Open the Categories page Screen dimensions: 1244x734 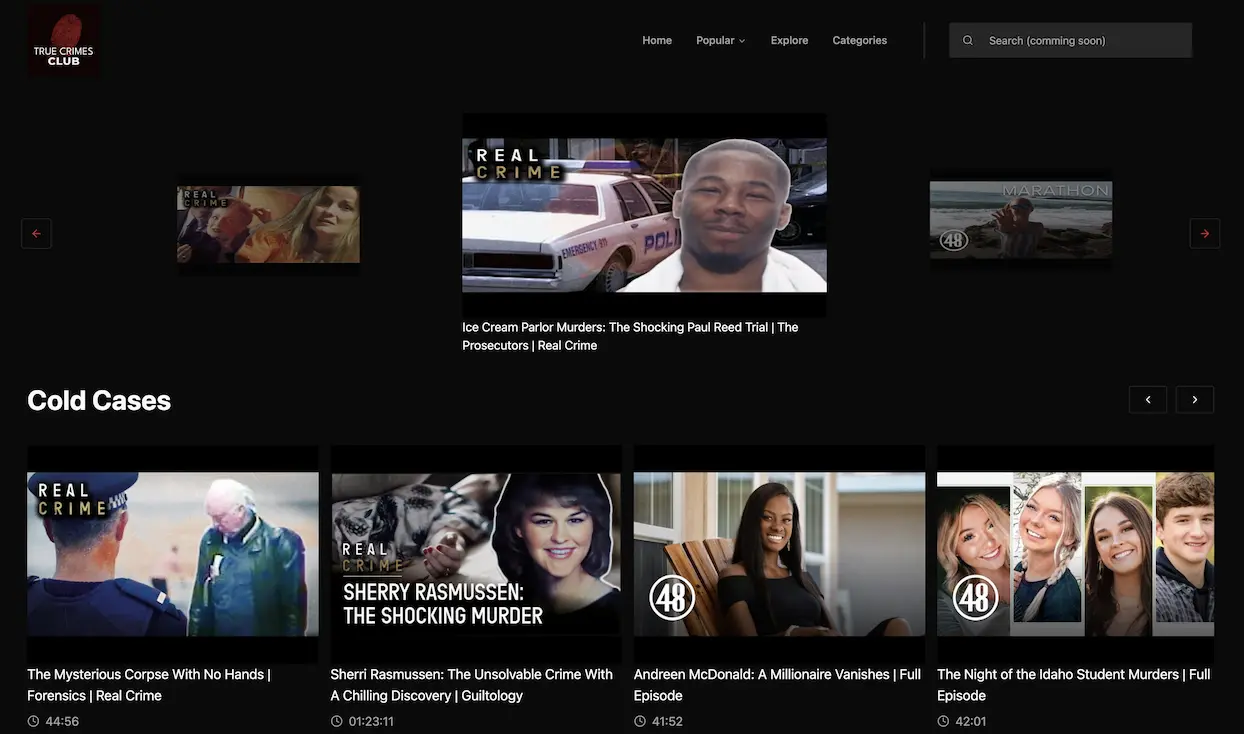coord(860,40)
